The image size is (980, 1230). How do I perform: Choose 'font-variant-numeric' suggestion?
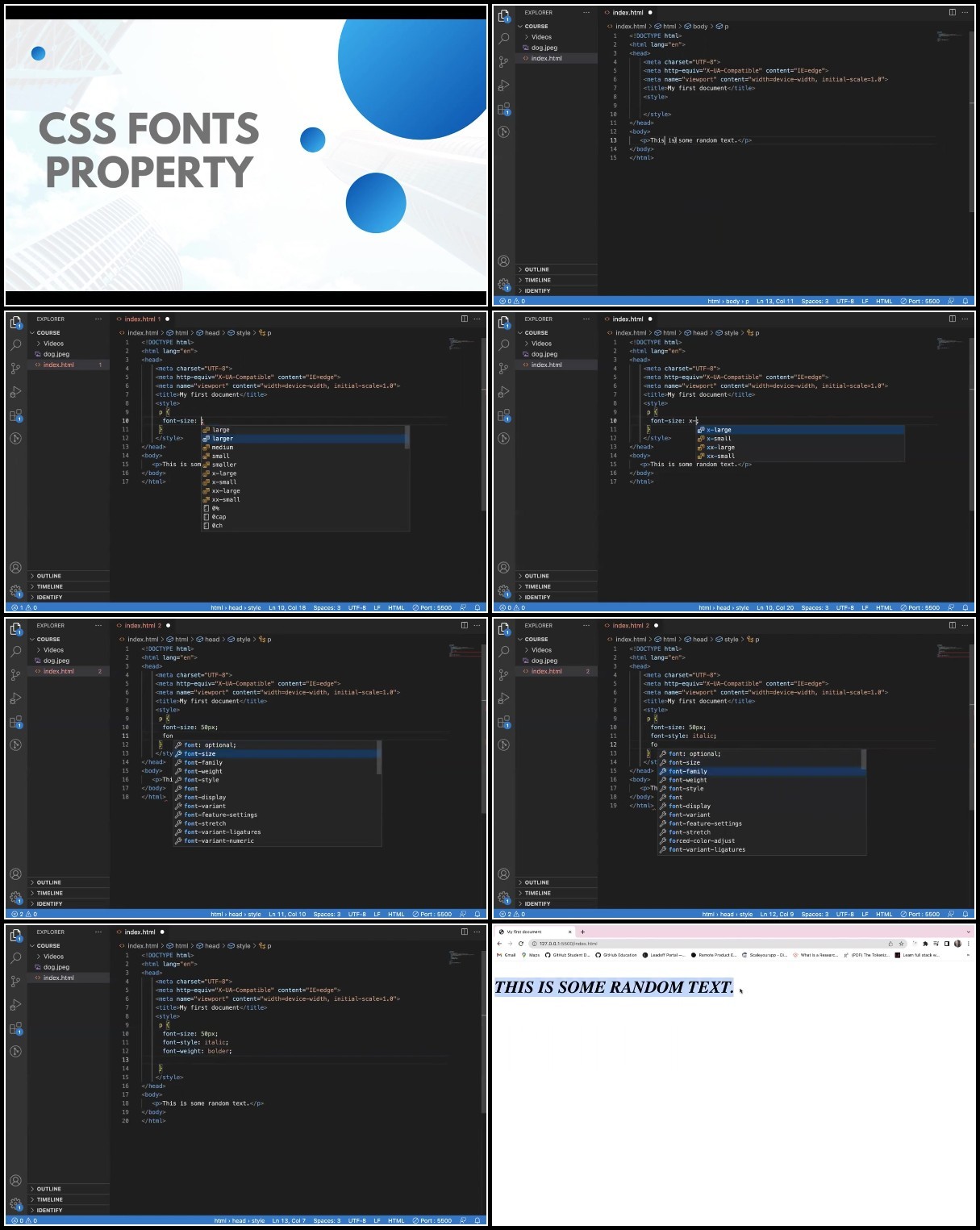(x=276, y=840)
